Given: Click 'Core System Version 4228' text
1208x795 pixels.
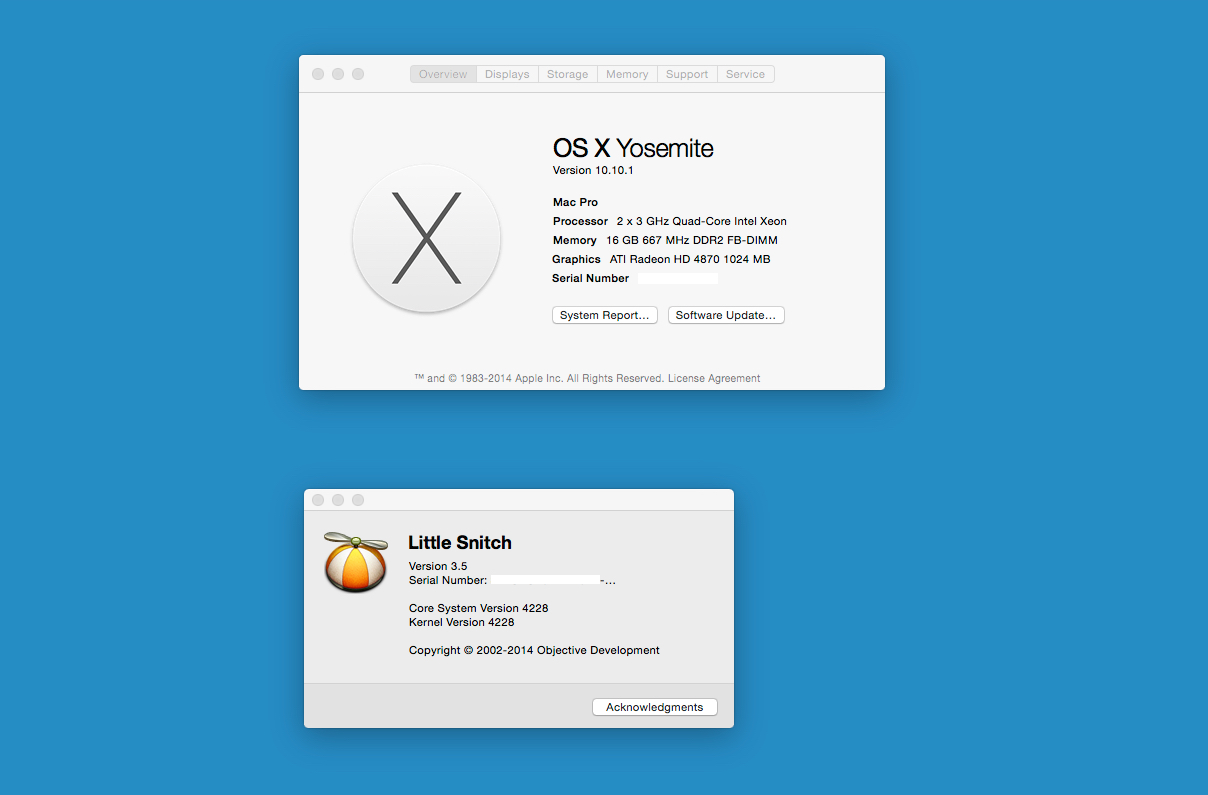Looking at the screenshot, I should tap(479, 608).
